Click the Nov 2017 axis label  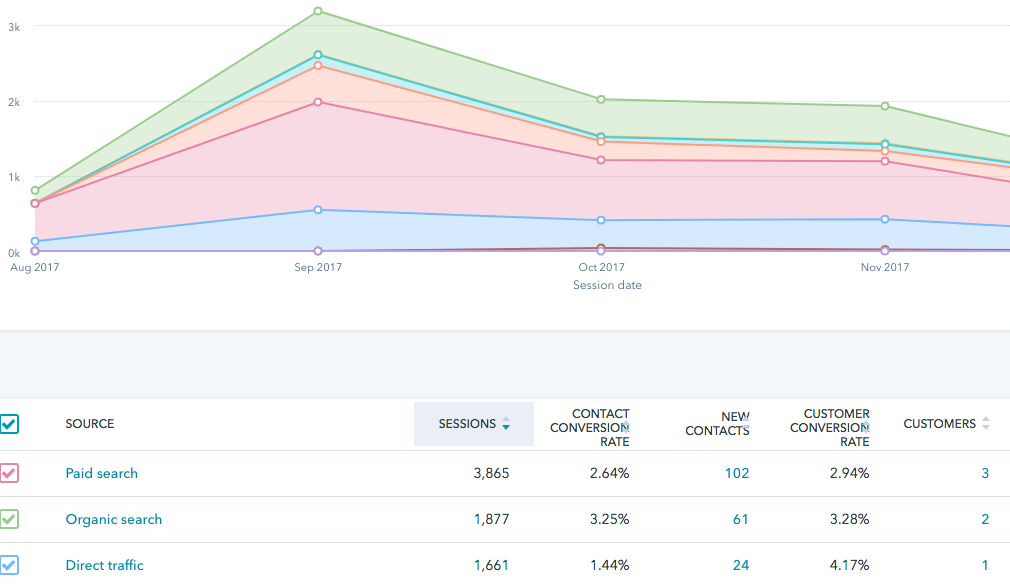point(885,267)
